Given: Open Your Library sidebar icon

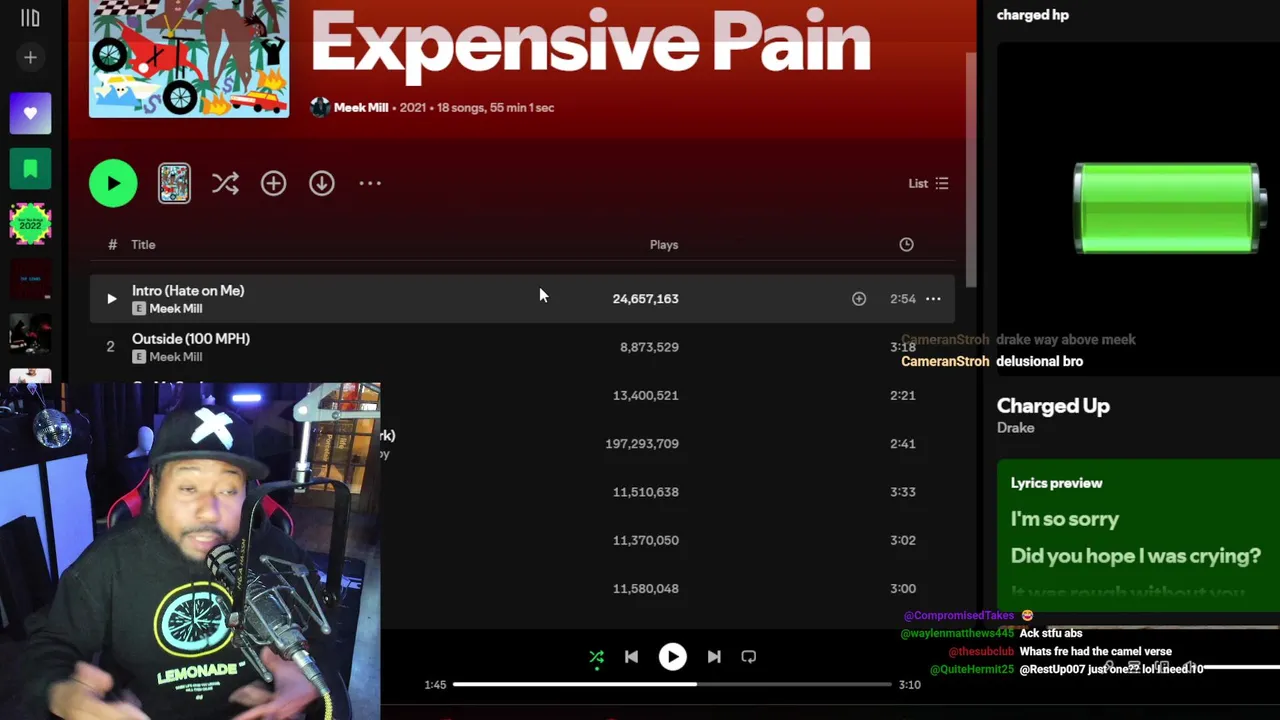Looking at the screenshot, I should click(30, 18).
